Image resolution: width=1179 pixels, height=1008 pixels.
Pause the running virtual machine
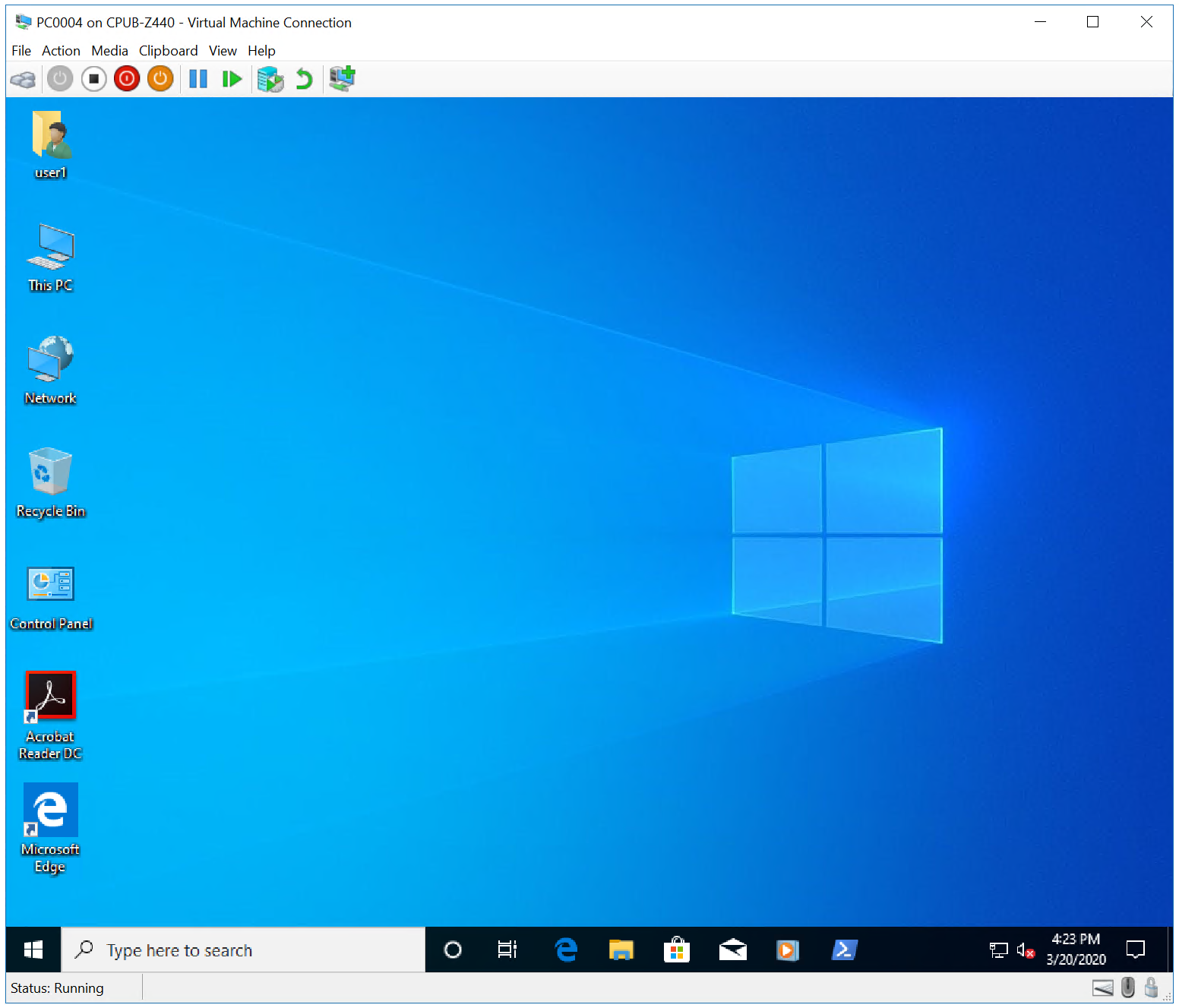[x=198, y=79]
